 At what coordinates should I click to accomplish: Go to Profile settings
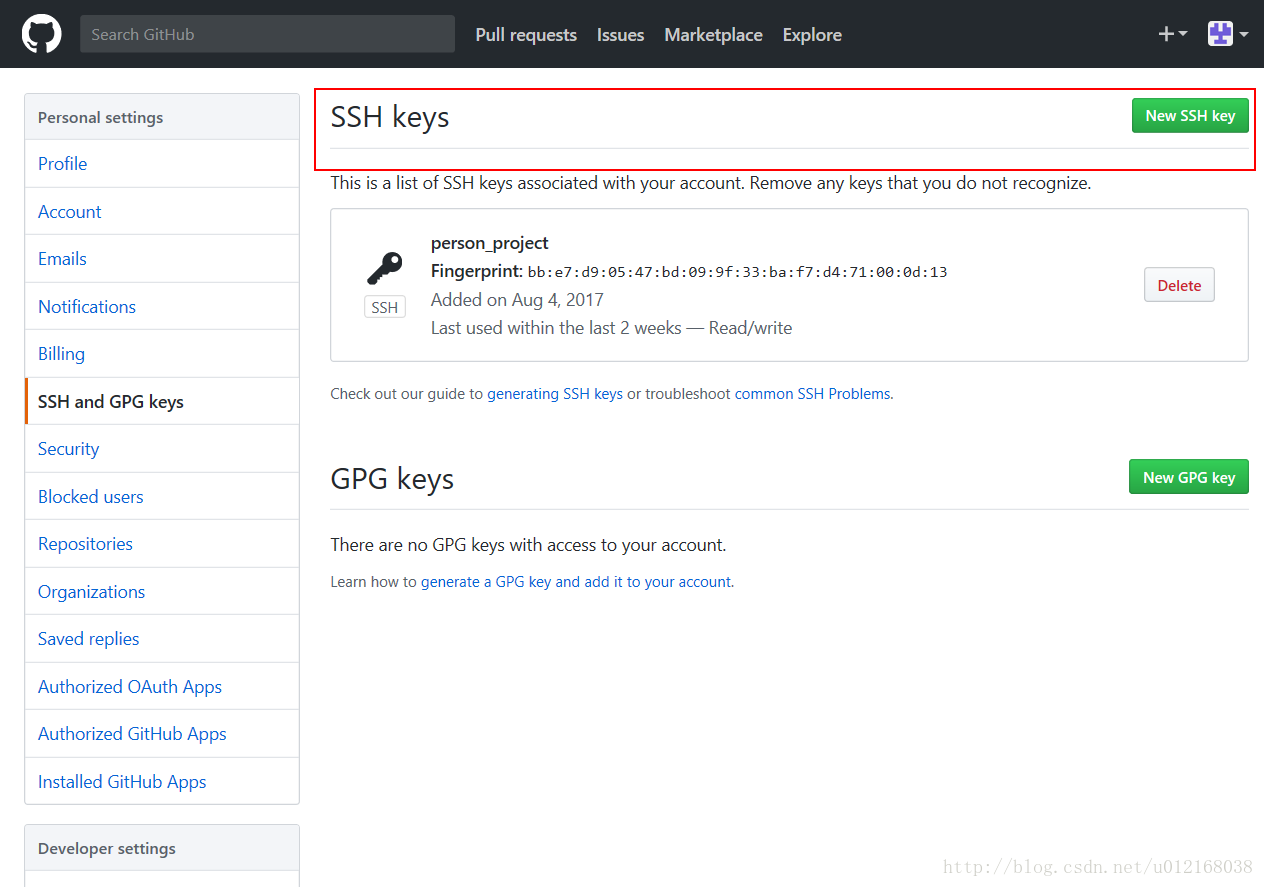162,164
